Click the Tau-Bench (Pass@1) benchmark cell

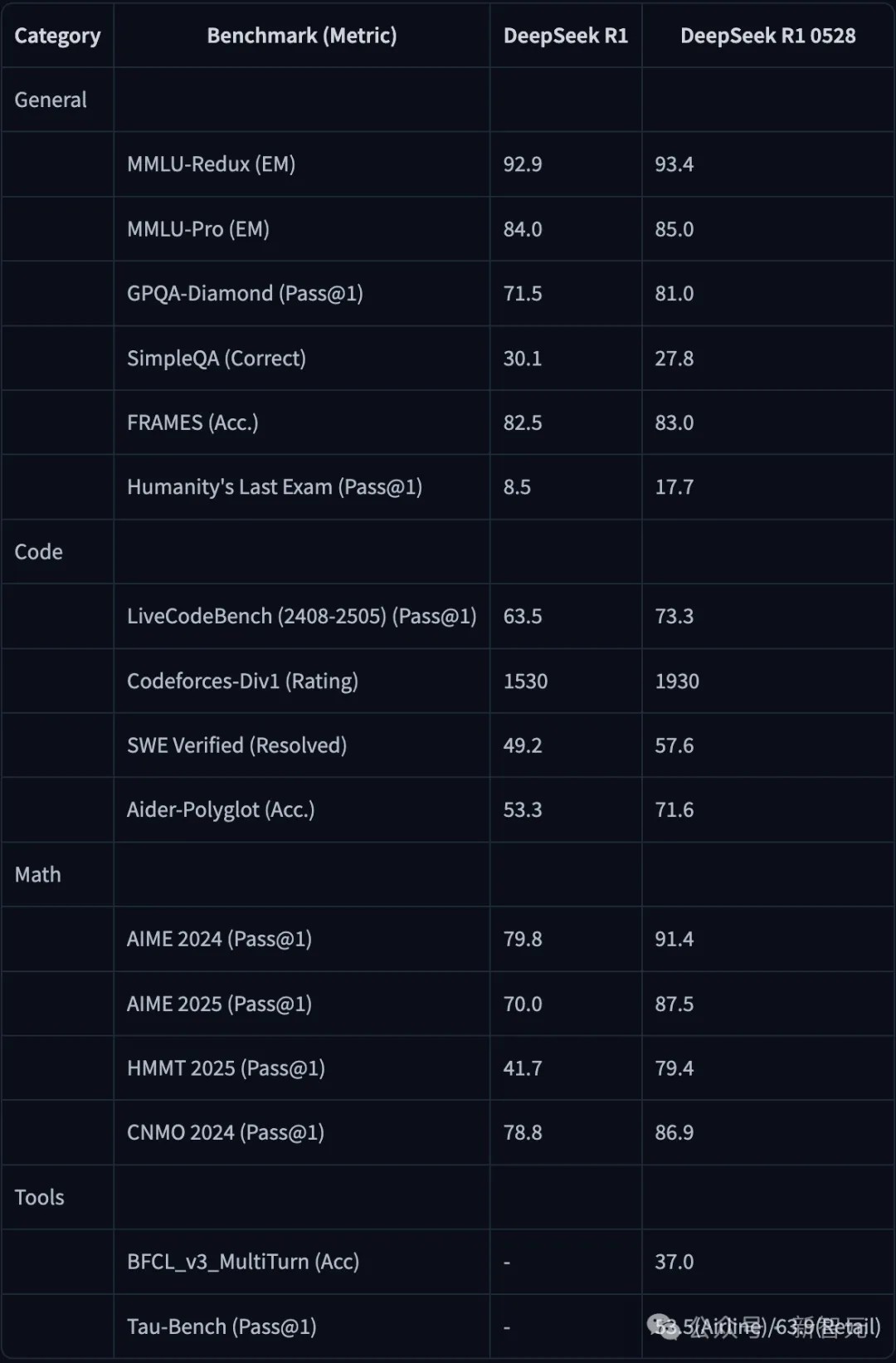point(222,1326)
